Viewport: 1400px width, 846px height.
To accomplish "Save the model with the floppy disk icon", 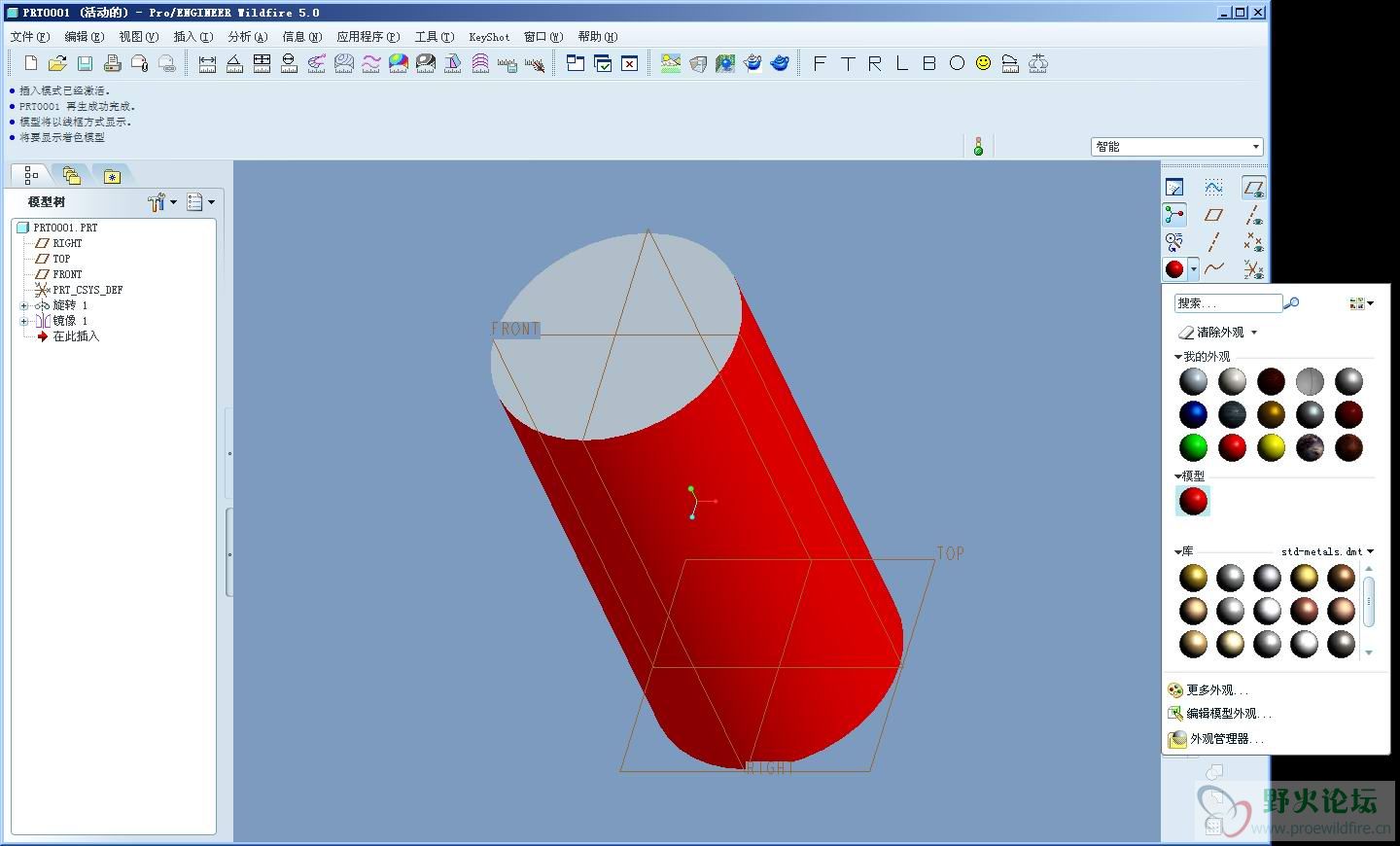I will (85, 63).
